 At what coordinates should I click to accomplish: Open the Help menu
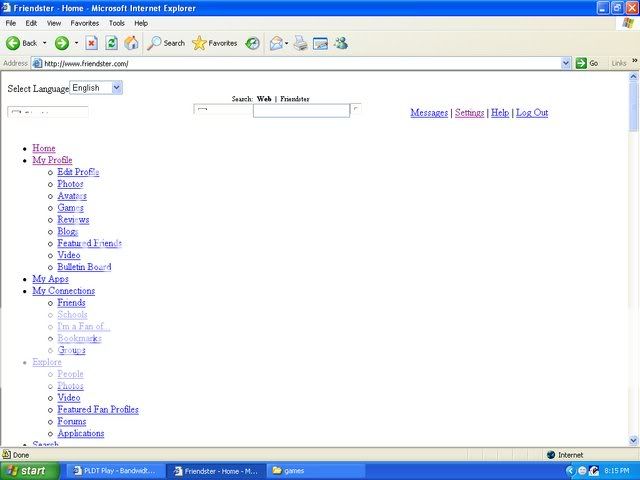141,23
